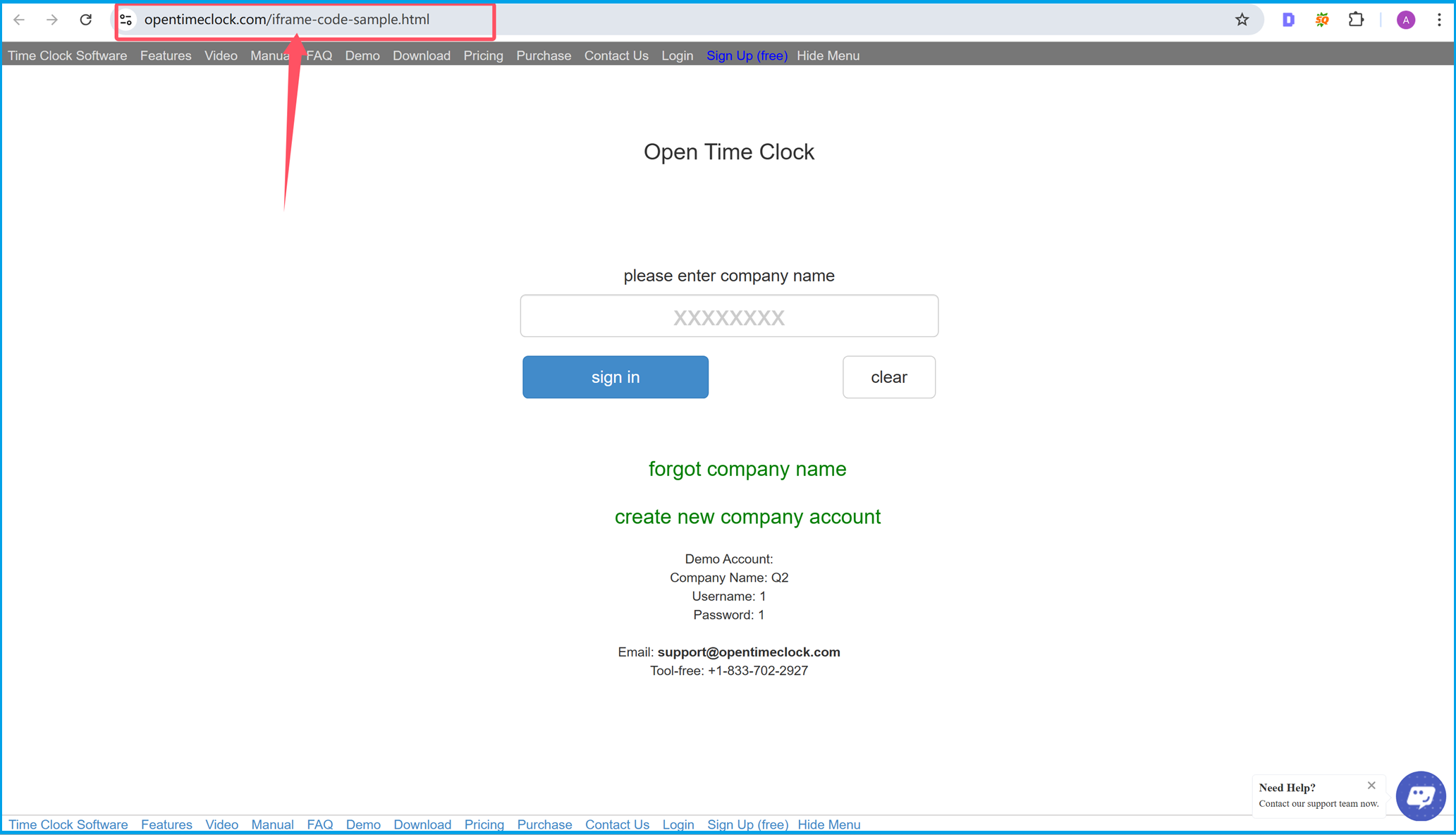Open Download in top menu
Image resolution: width=1456 pixels, height=835 pixels.
[422, 56]
